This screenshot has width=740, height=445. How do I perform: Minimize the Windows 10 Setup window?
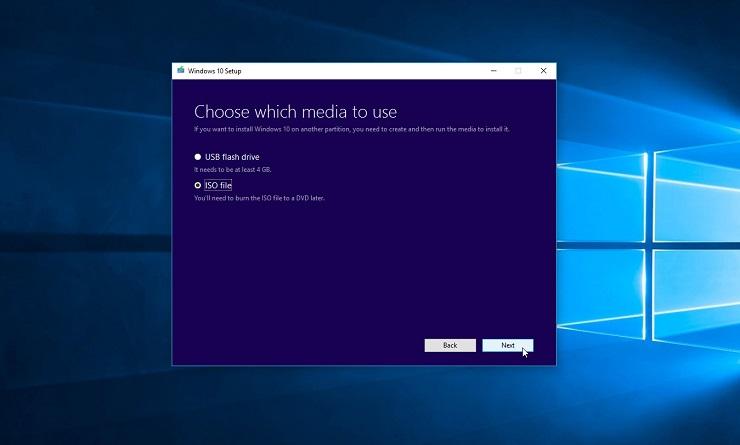coord(494,71)
